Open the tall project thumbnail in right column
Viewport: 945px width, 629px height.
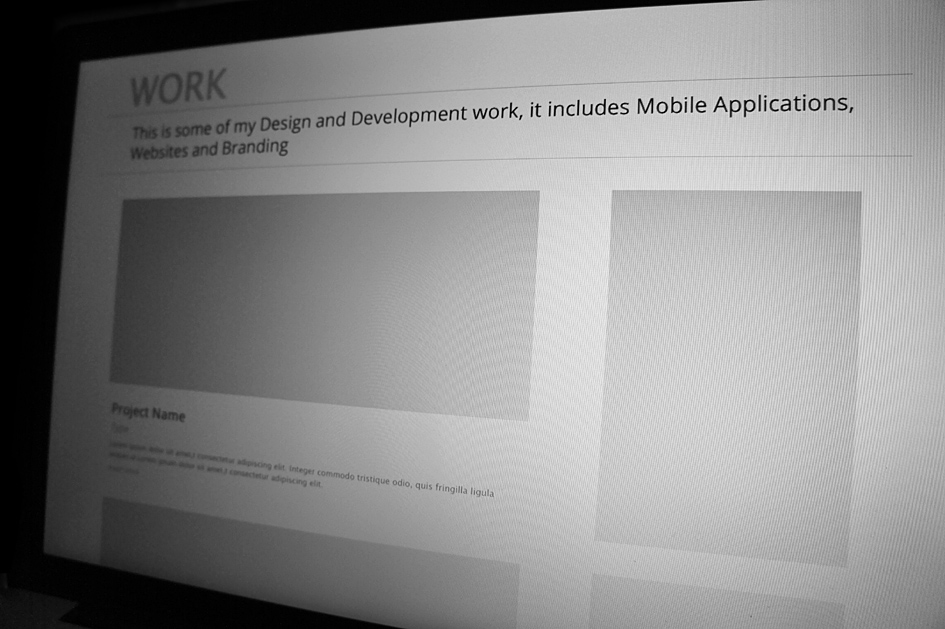pyautogui.click(x=727, y=378)
